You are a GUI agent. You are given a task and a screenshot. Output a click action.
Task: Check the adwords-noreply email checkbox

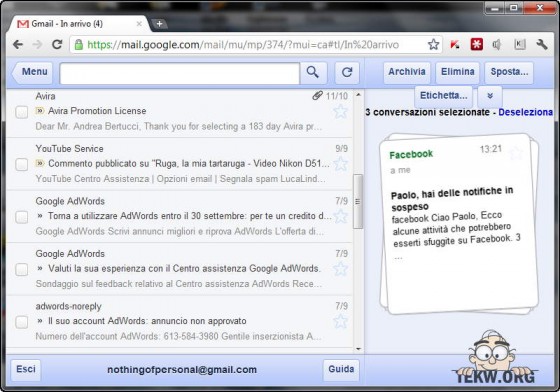click(21, 322)
